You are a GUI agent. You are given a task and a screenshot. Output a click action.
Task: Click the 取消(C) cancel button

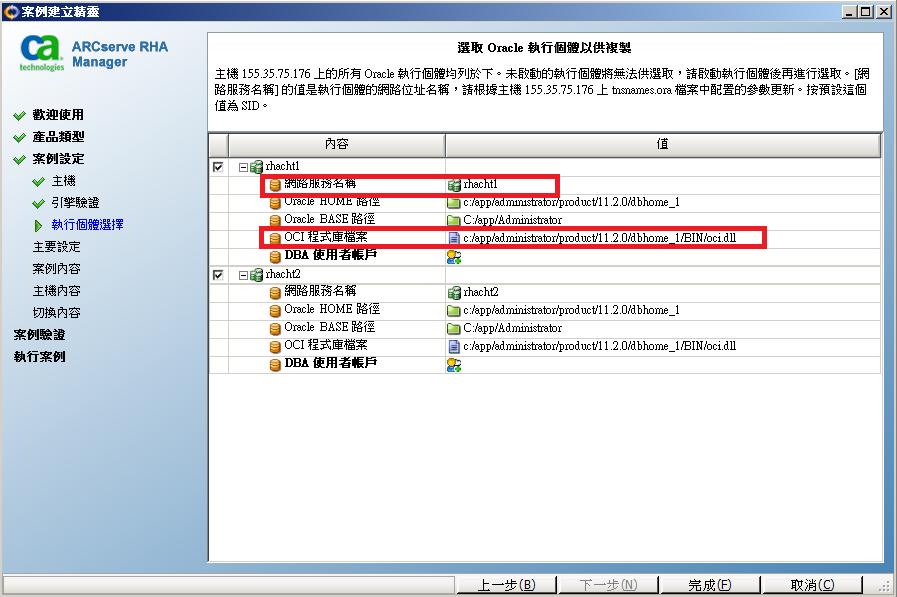click(812, 585)
